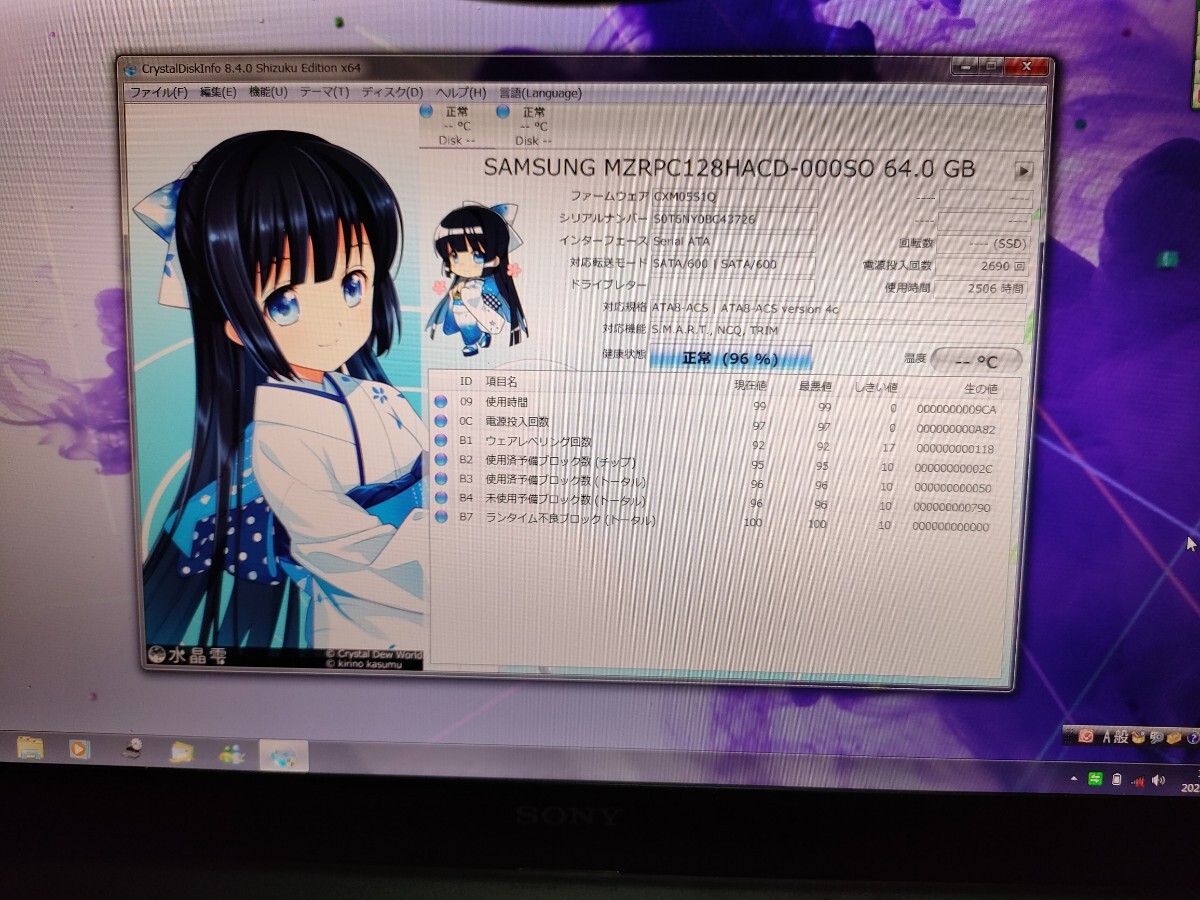This screenshot has height=900, width=1200.
Task: Click raw value 000000000790
Action: pos(952,508)
